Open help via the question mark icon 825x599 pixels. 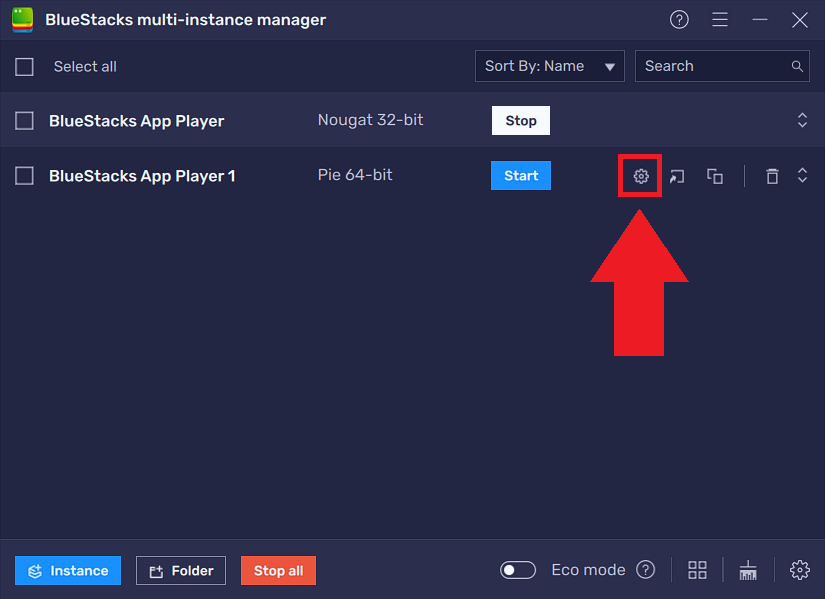coord(679,19)
